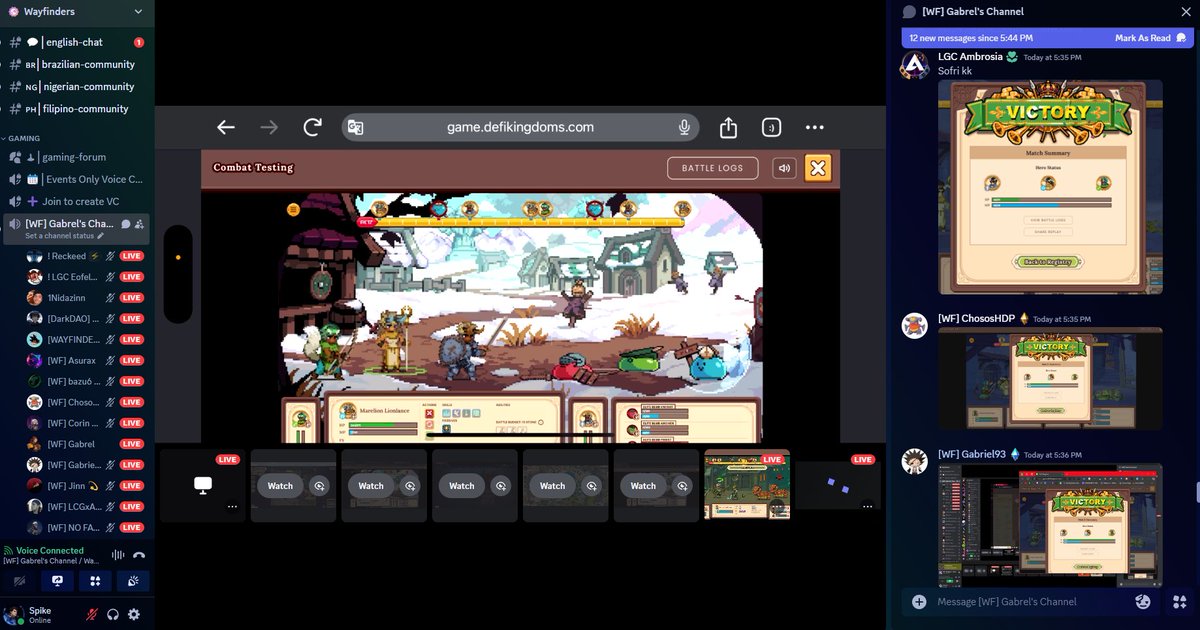Select user 1Nidazinn in voice list
The height and width of the screenshot is (630, 1200).
85,297
